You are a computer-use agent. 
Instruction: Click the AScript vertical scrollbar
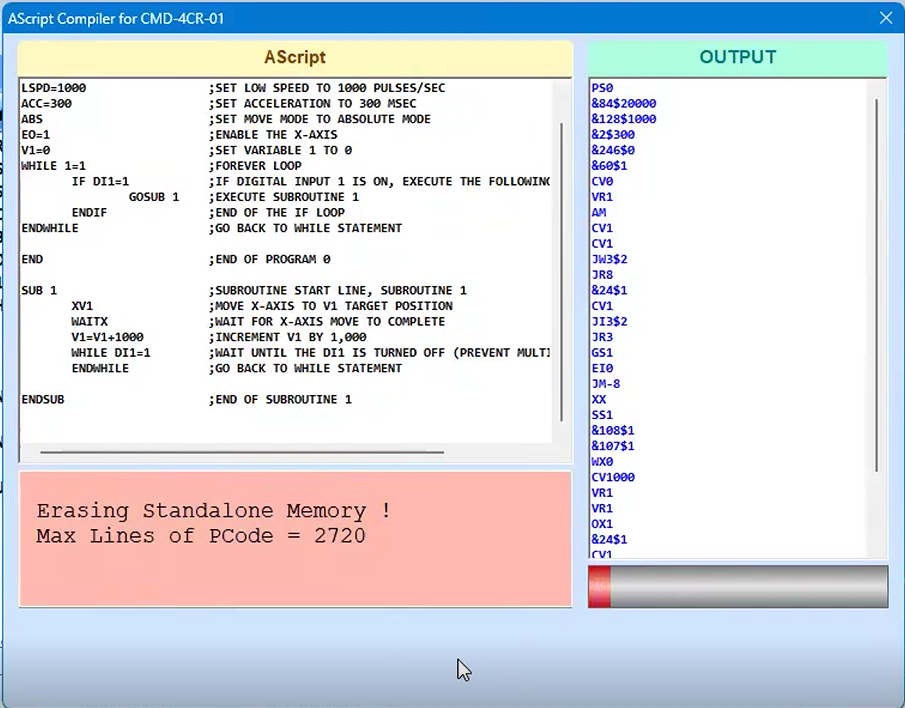click(562, 272)
